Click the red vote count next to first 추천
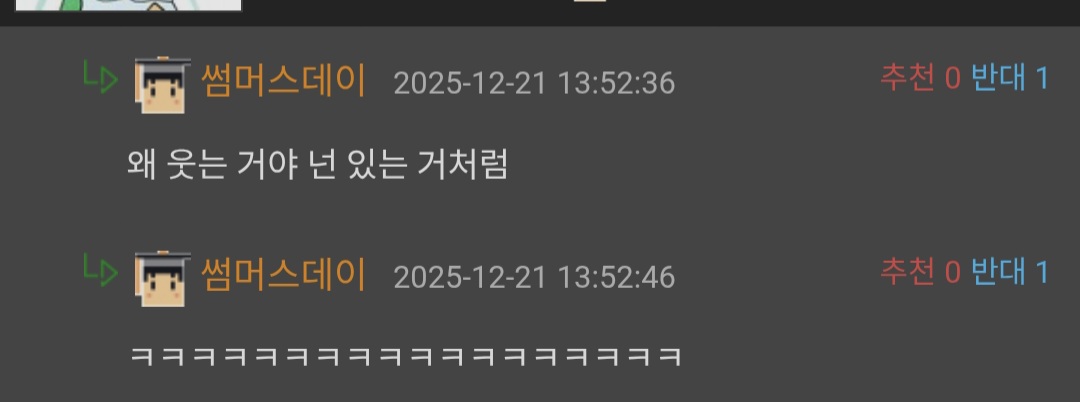 [953, 79]
